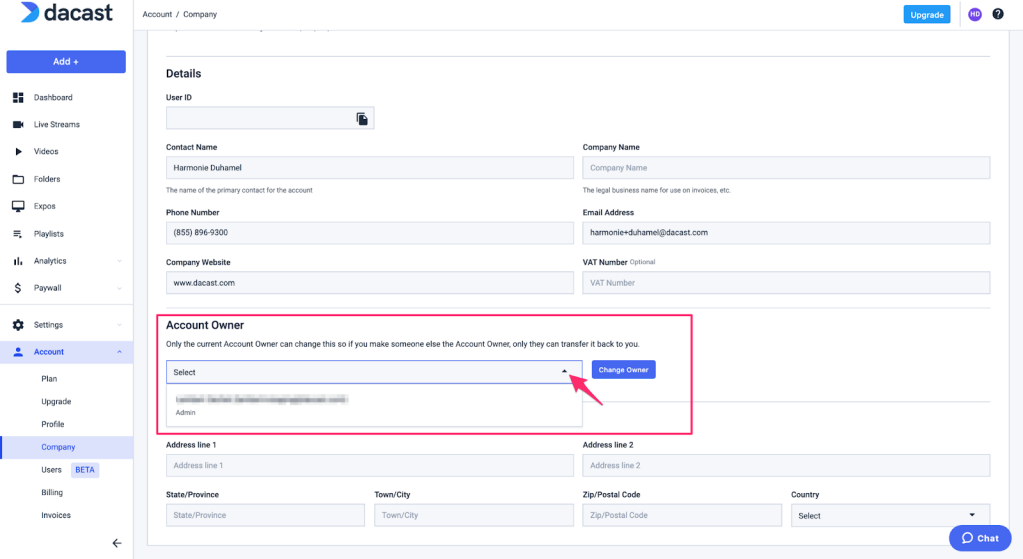
Task: Click the Company breadcrumb link
Action: [200, 14]
